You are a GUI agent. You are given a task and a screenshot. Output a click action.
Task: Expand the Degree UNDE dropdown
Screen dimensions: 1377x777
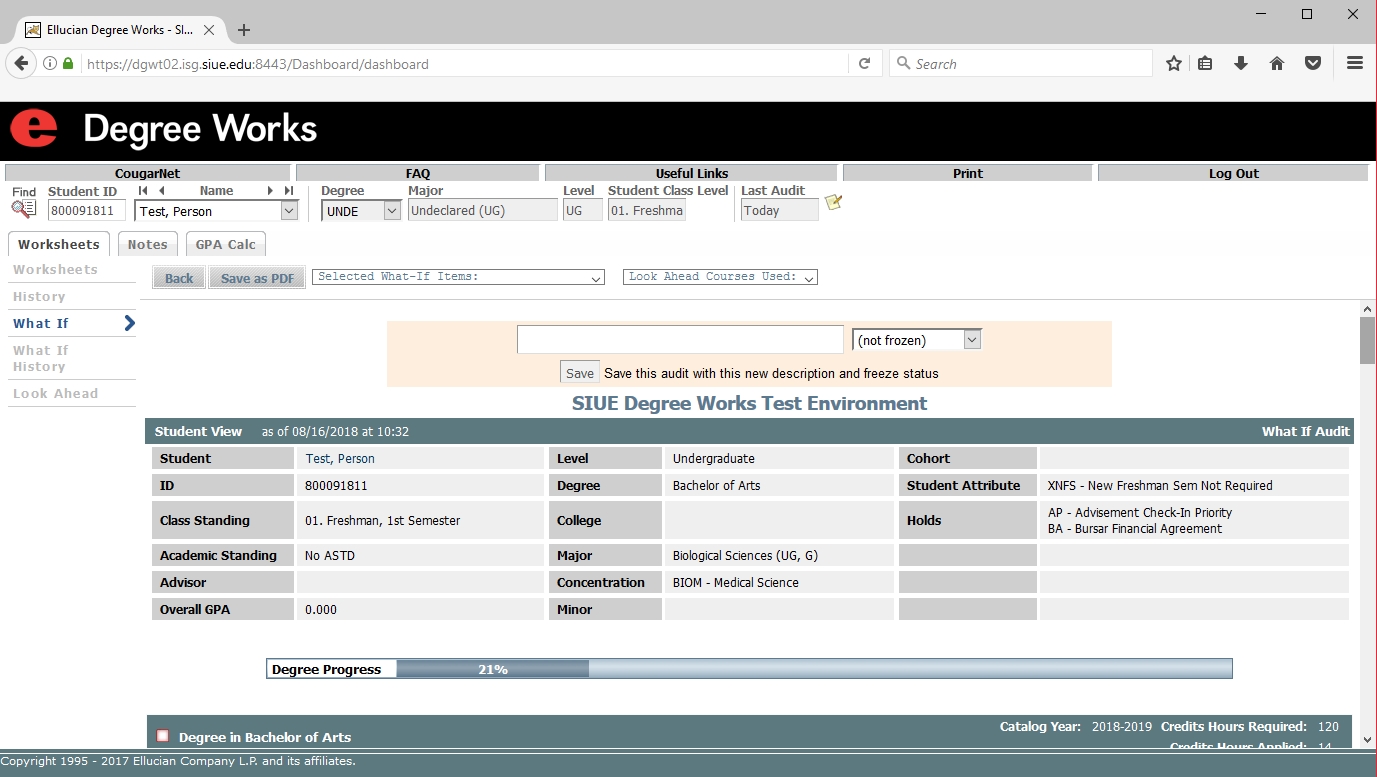click(x=392, y=211)
